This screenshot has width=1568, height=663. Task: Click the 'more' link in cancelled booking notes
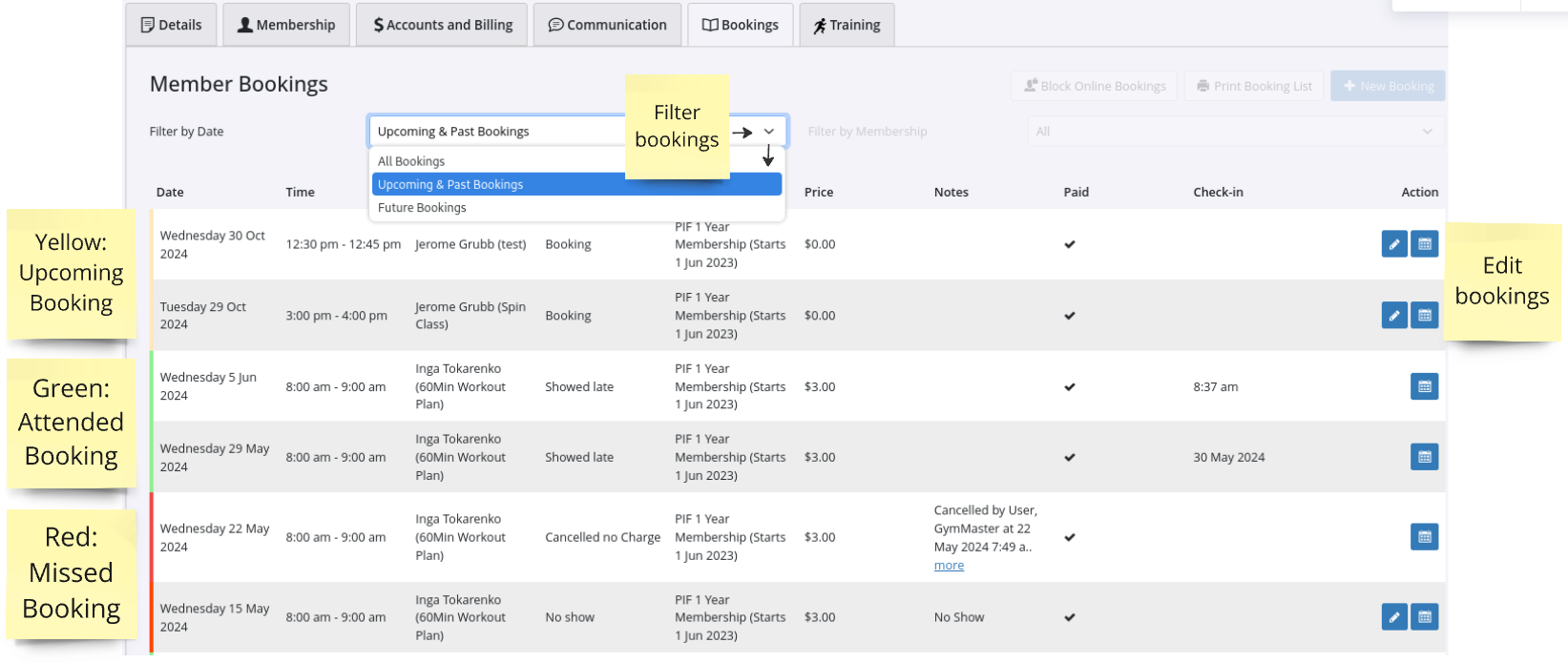949,566
